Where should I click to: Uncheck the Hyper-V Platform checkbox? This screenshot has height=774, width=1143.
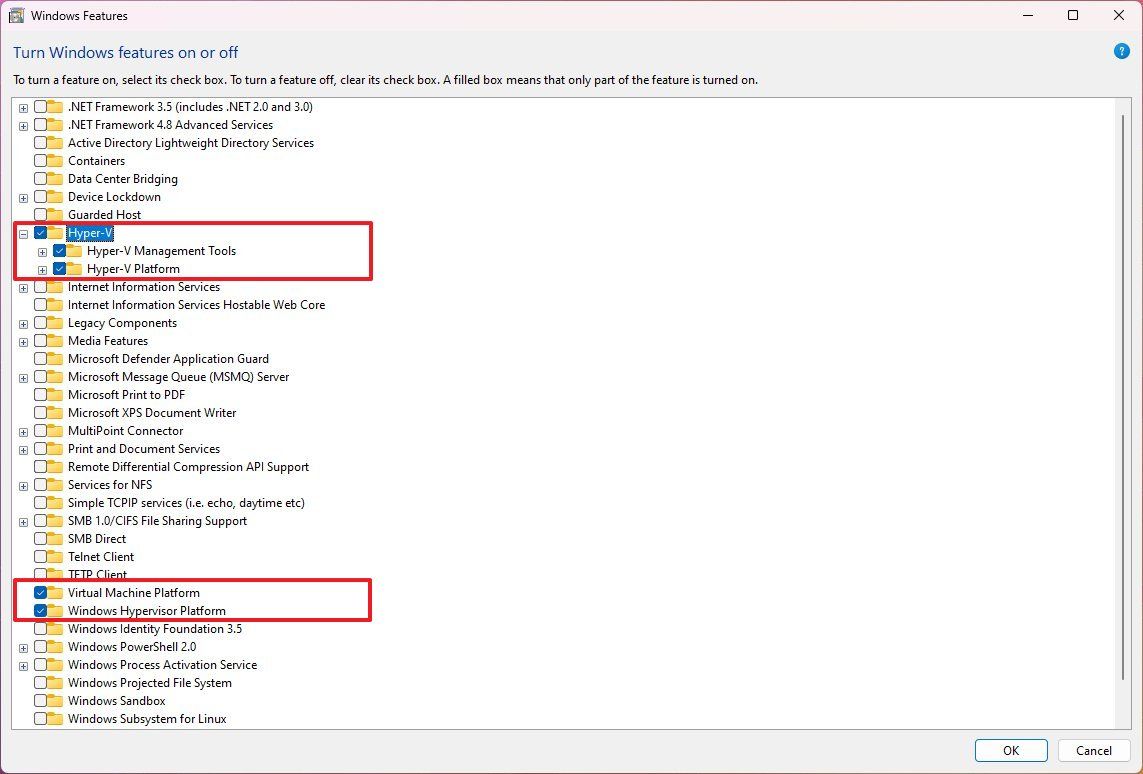point(58,268)
